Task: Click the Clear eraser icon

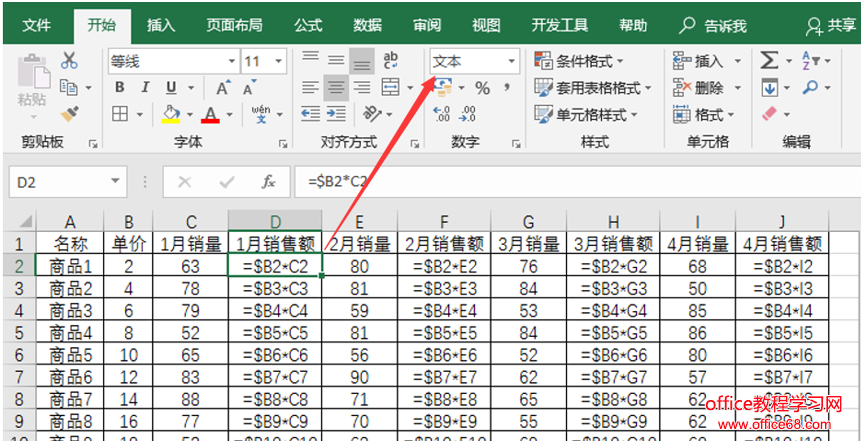Action: [x=770, y=114]
